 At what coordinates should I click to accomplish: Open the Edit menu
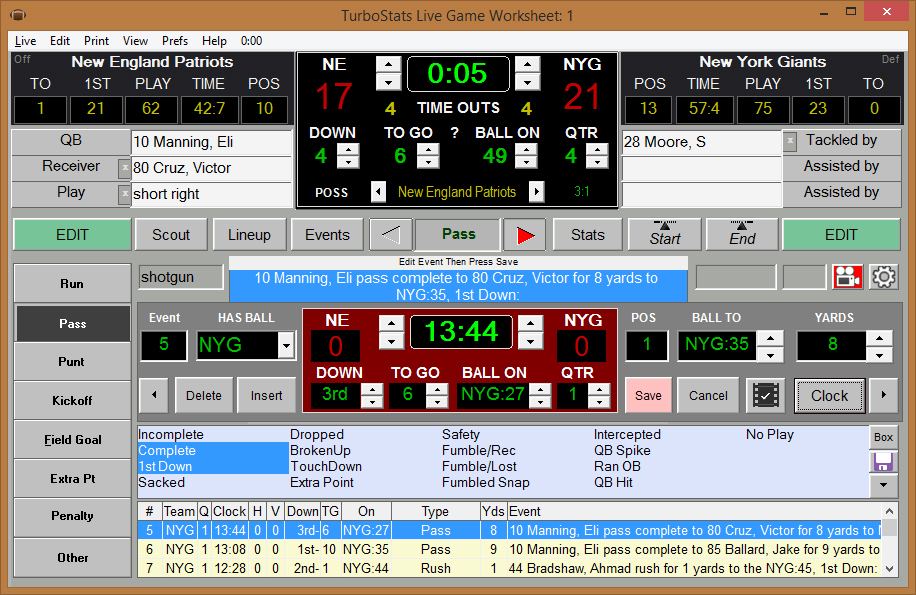[60, 41]
